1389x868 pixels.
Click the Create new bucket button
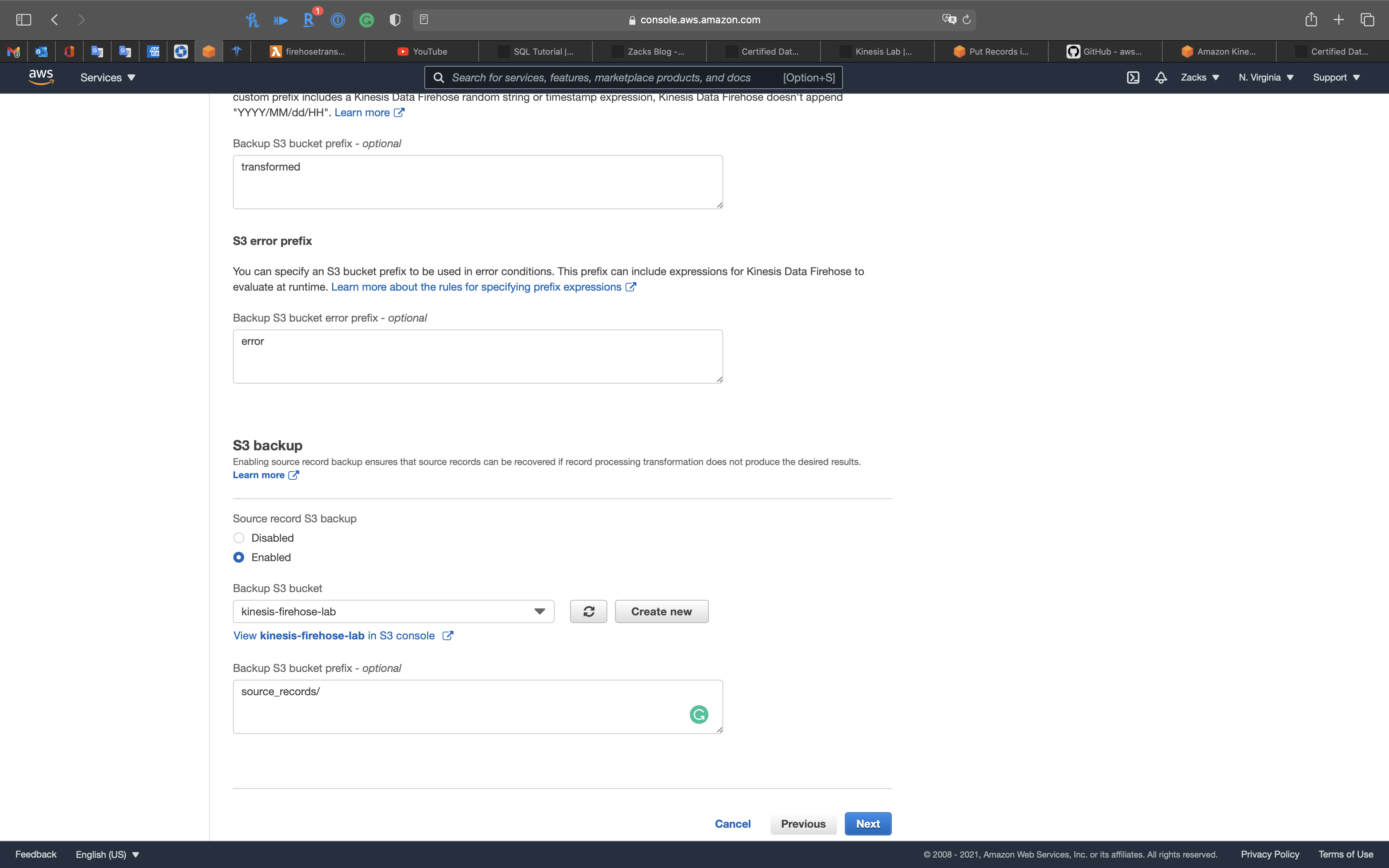(661, 611)
